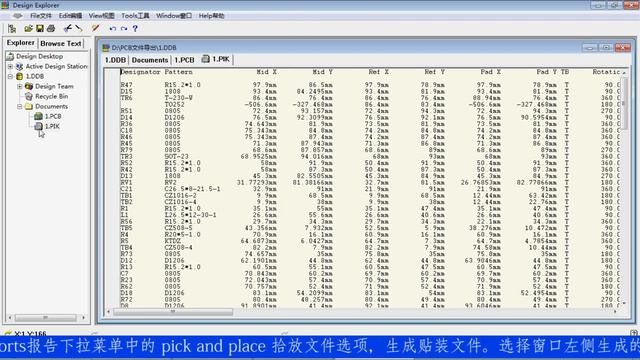Click the DDB icon in document window title
The width and height of the screenshot is (640, 360).
click(x=106, y=47)
